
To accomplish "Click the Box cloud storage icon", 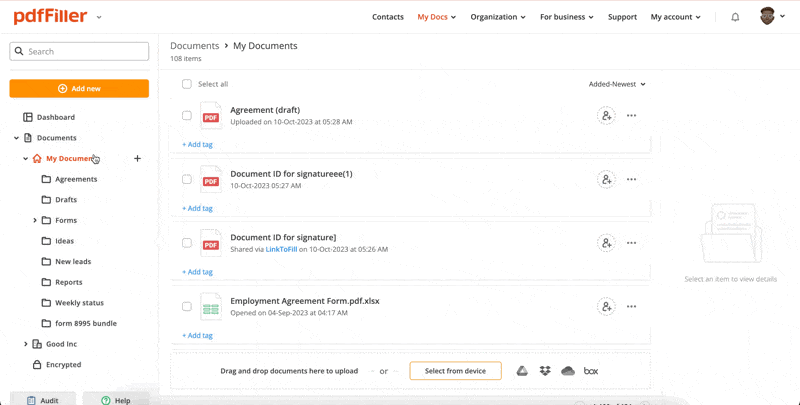I will click(x=591, y=371).
